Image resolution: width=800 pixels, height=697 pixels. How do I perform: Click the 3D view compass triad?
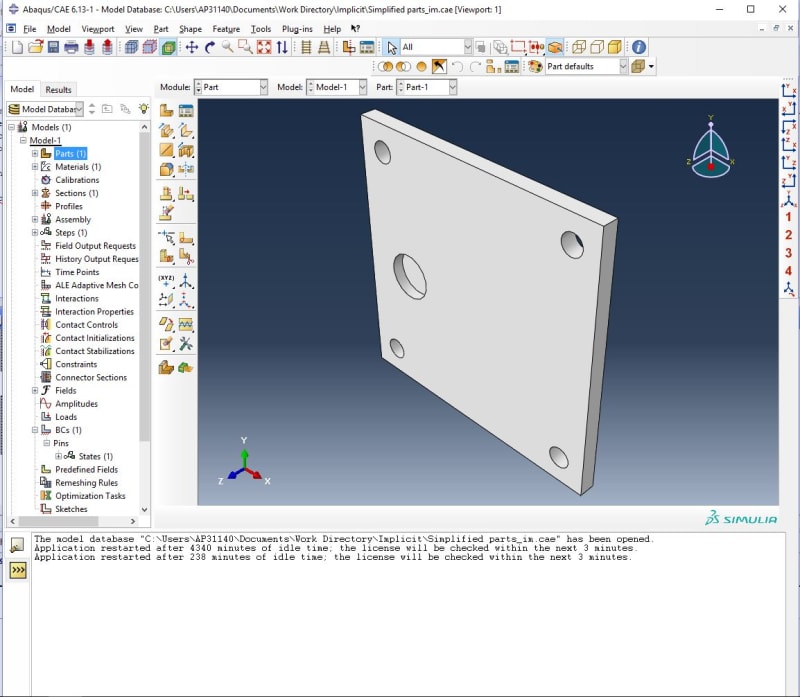tap(711, 146)
